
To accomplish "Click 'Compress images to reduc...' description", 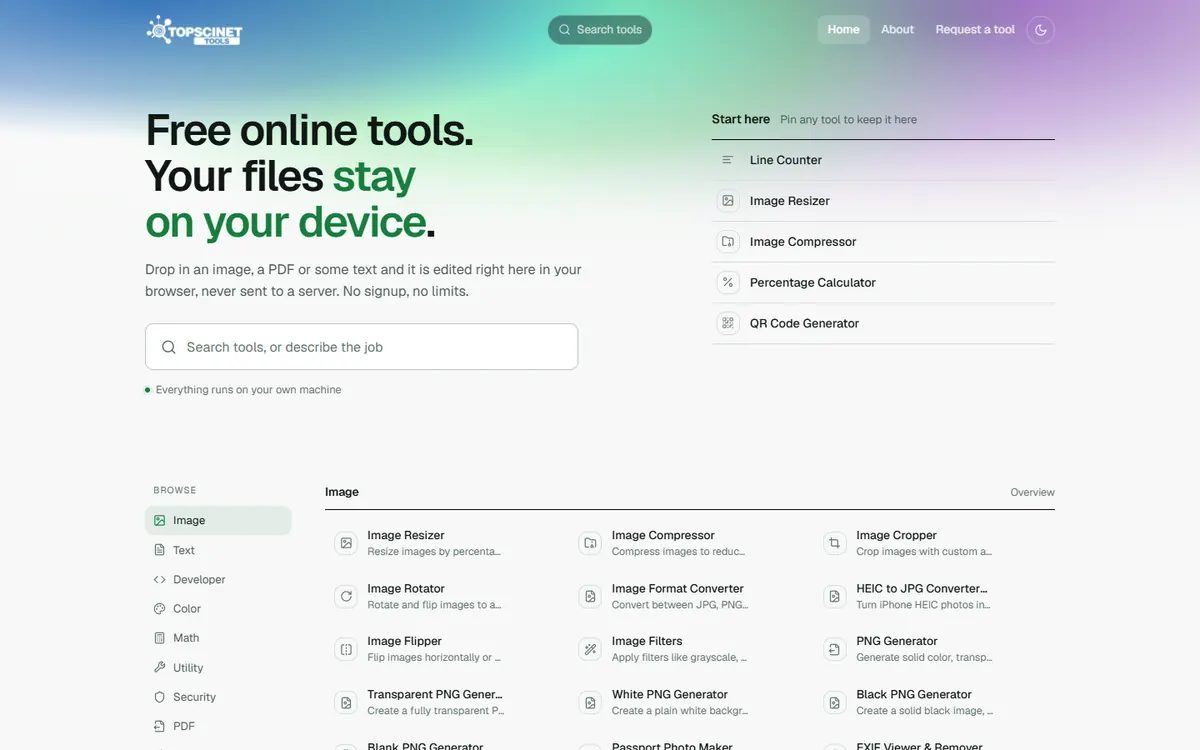I will [x=678, y=552].
